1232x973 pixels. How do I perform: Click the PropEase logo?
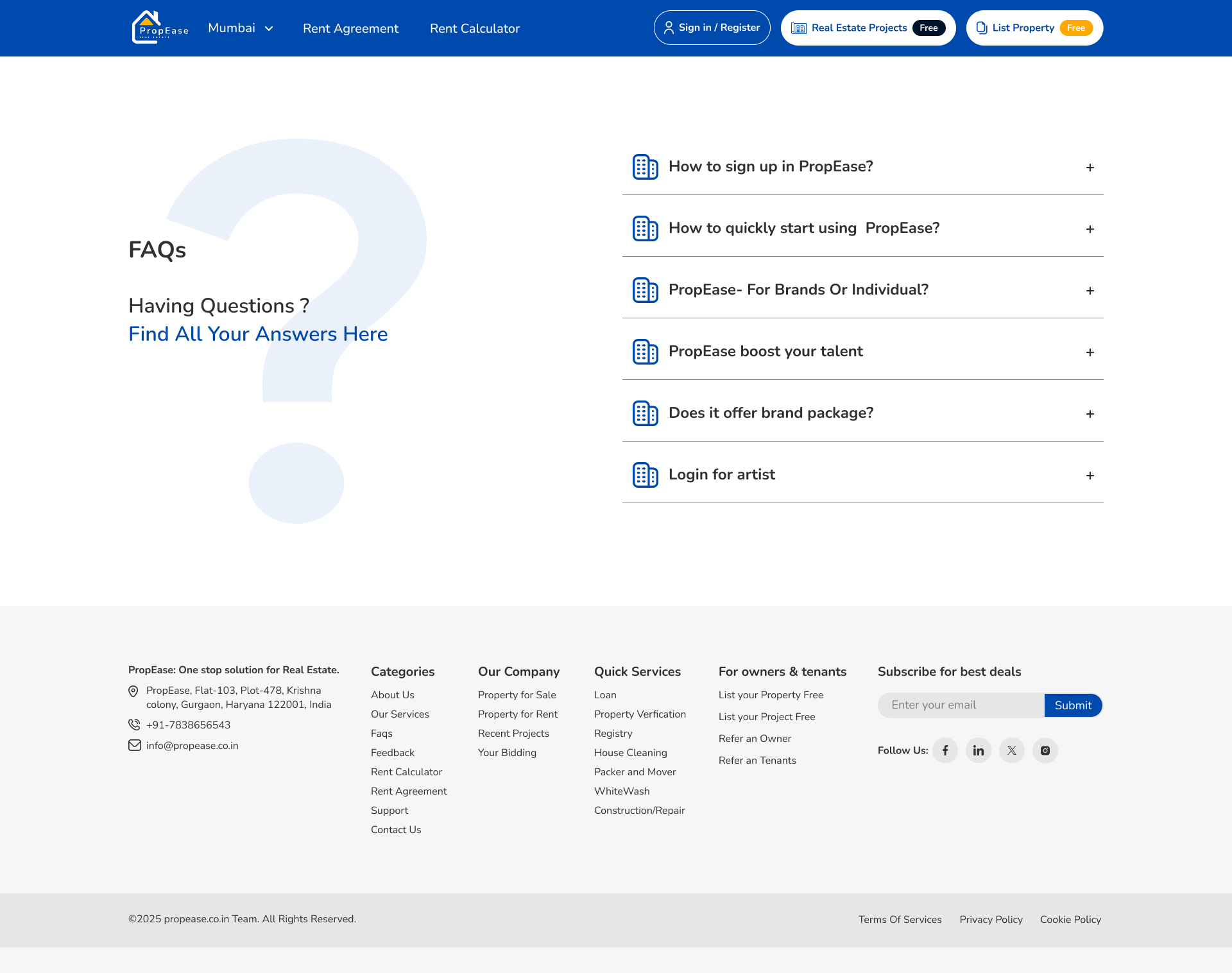click(x=160, y=28)
